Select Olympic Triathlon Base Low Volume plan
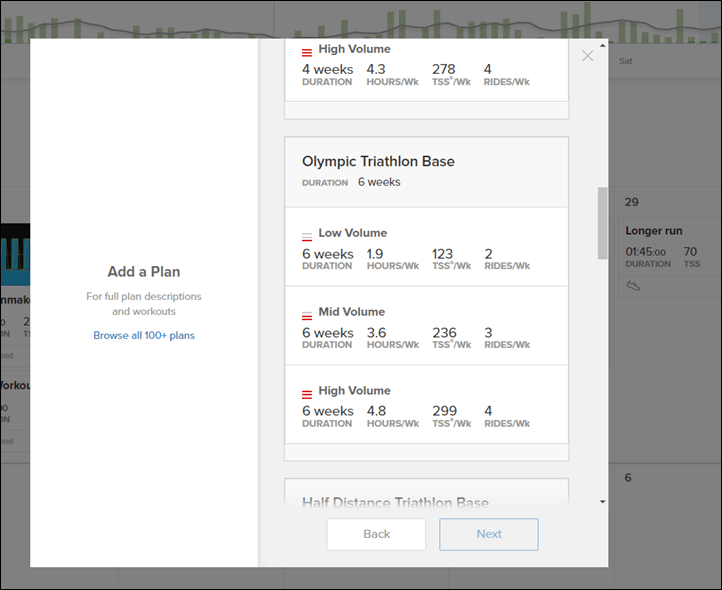The height and width of the screenshot is (590, 722). point(426,247)
